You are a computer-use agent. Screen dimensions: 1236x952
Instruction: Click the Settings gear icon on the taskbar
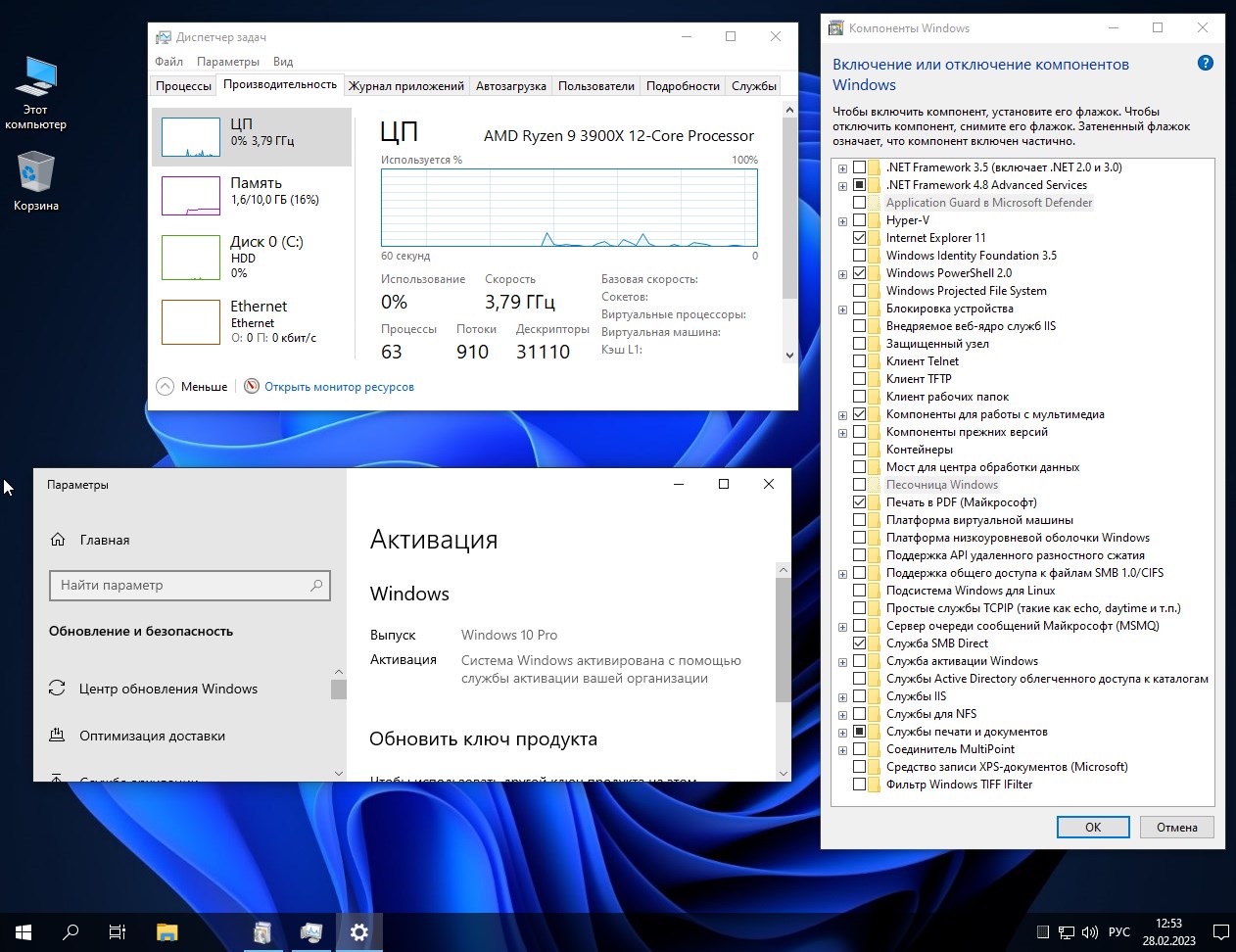[358, 931]
